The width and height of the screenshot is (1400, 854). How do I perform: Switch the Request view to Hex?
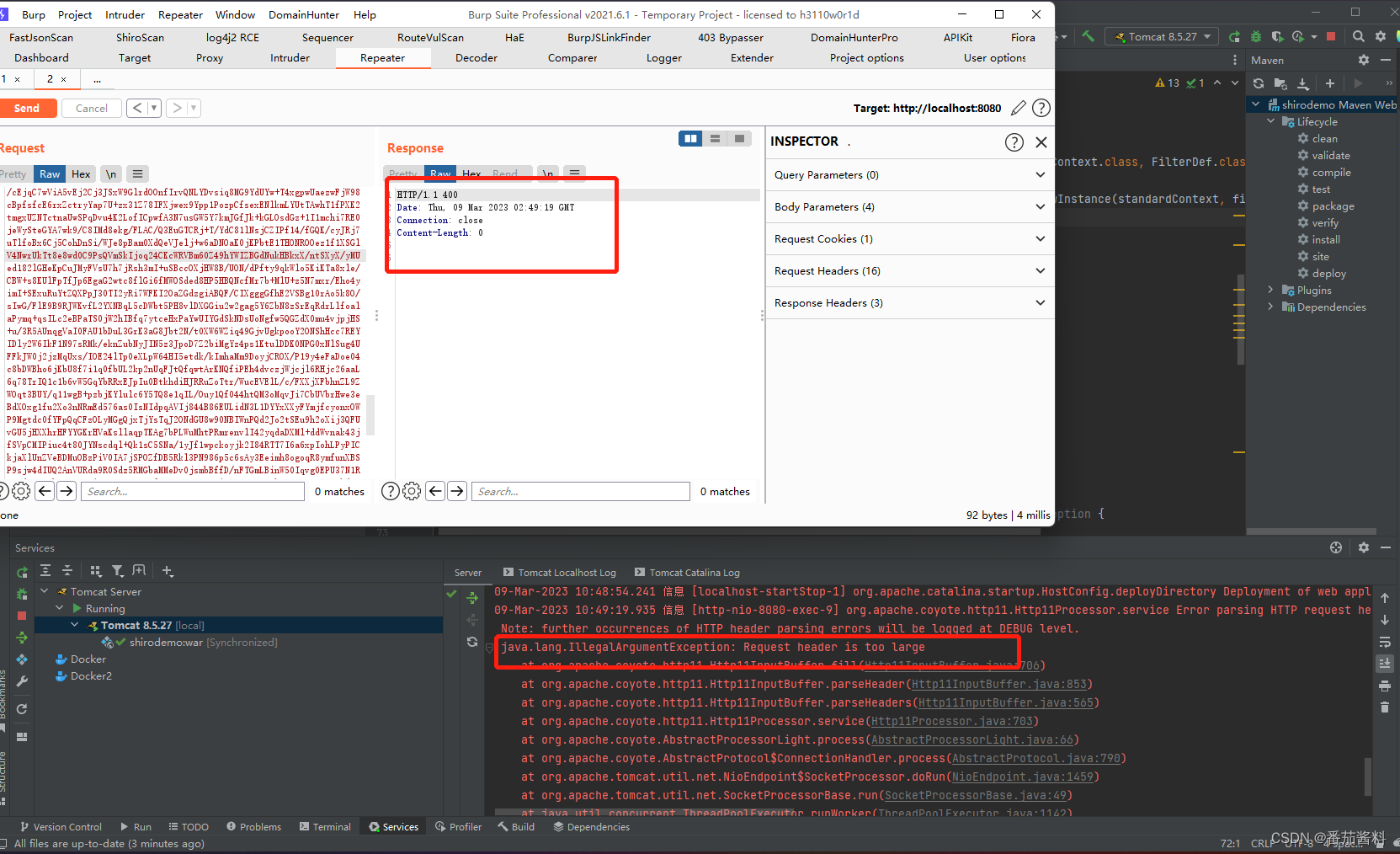[81, 174]
